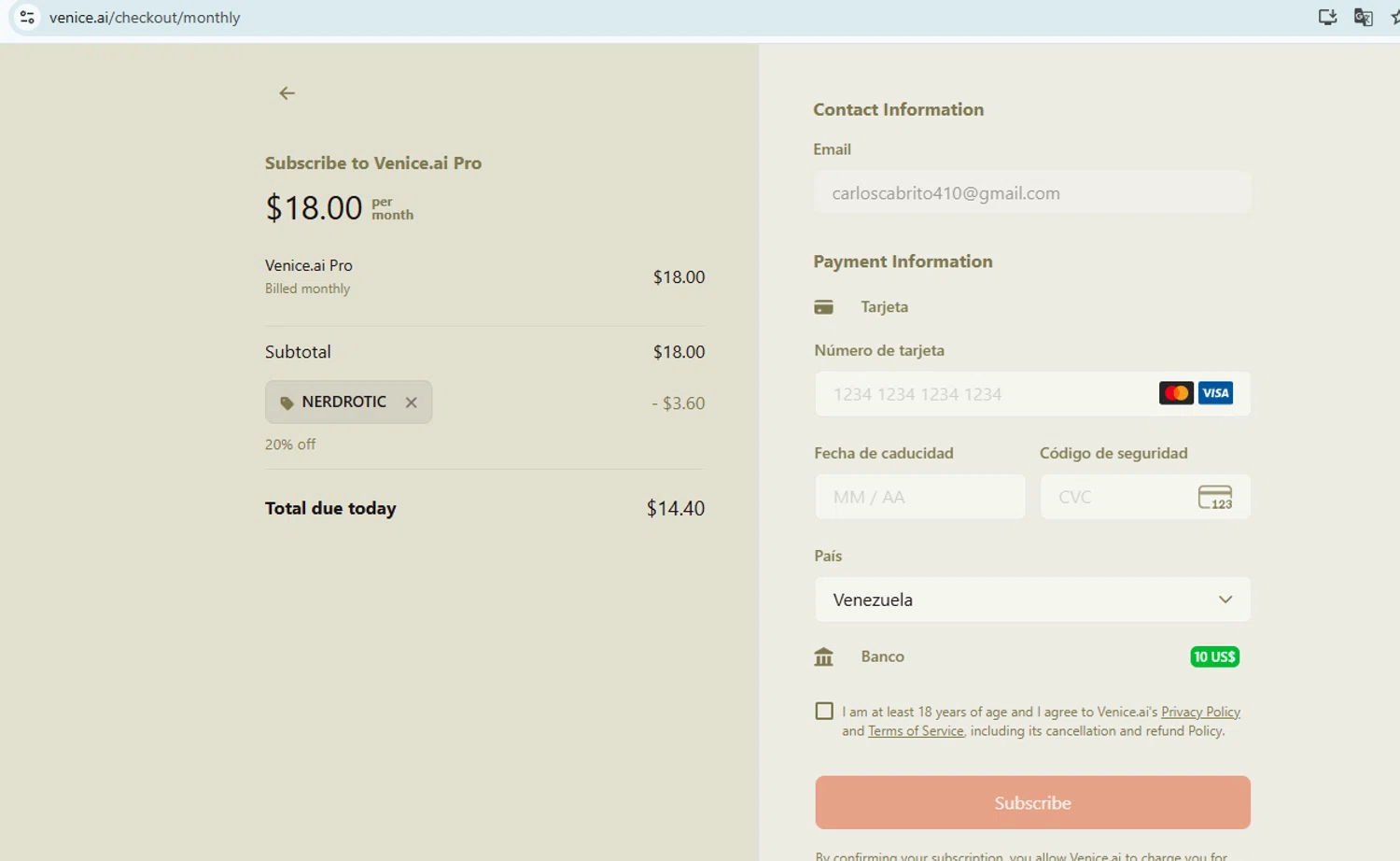Open the translate page icon
Viewport: 1400px width, 861px height.
tap(1364, 17)
